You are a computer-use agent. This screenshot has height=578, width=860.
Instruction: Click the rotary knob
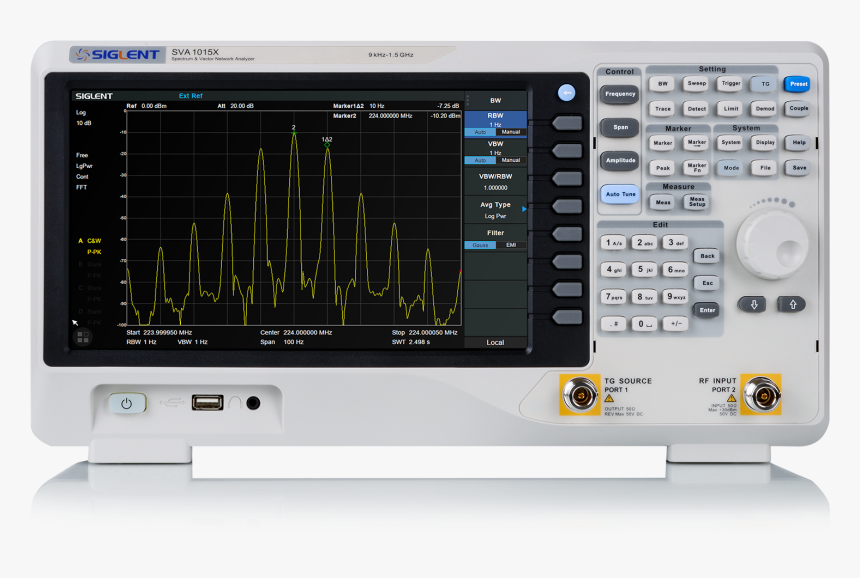(773, 245)
